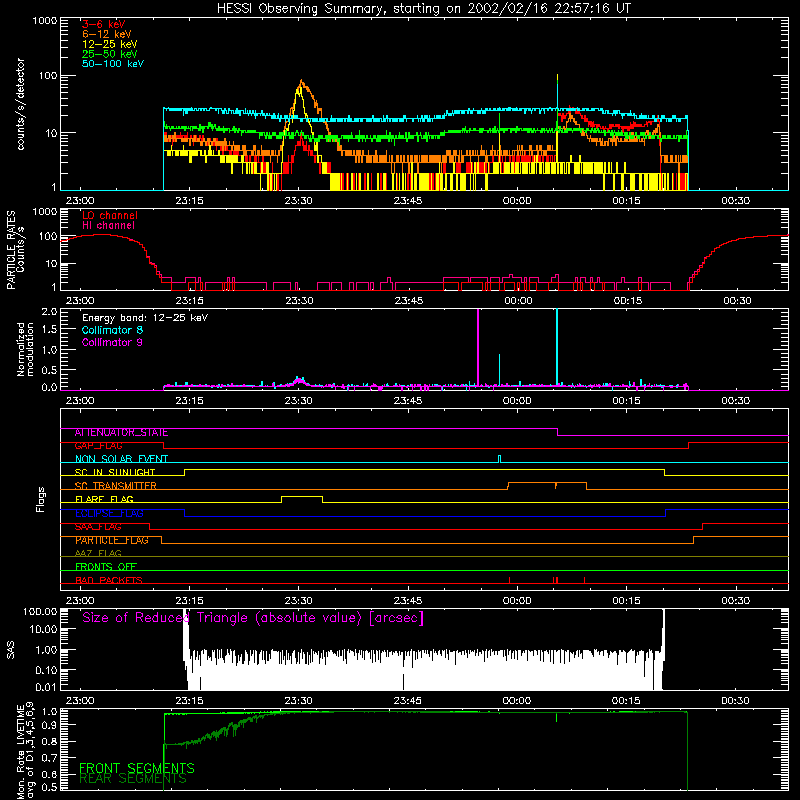
Task: Click the Flags panel y-axis label
Action: coord(41,499)
